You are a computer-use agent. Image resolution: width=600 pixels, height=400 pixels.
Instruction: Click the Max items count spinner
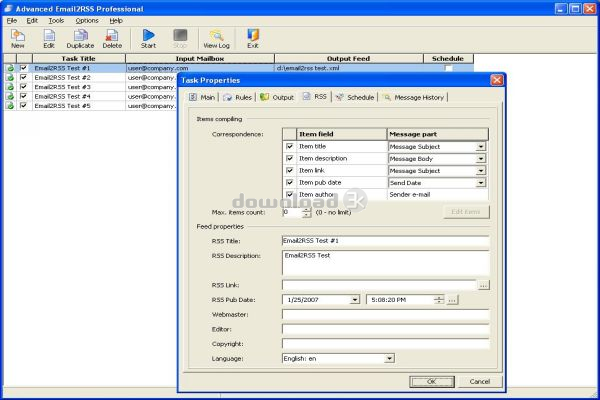(x=307, y=212)
